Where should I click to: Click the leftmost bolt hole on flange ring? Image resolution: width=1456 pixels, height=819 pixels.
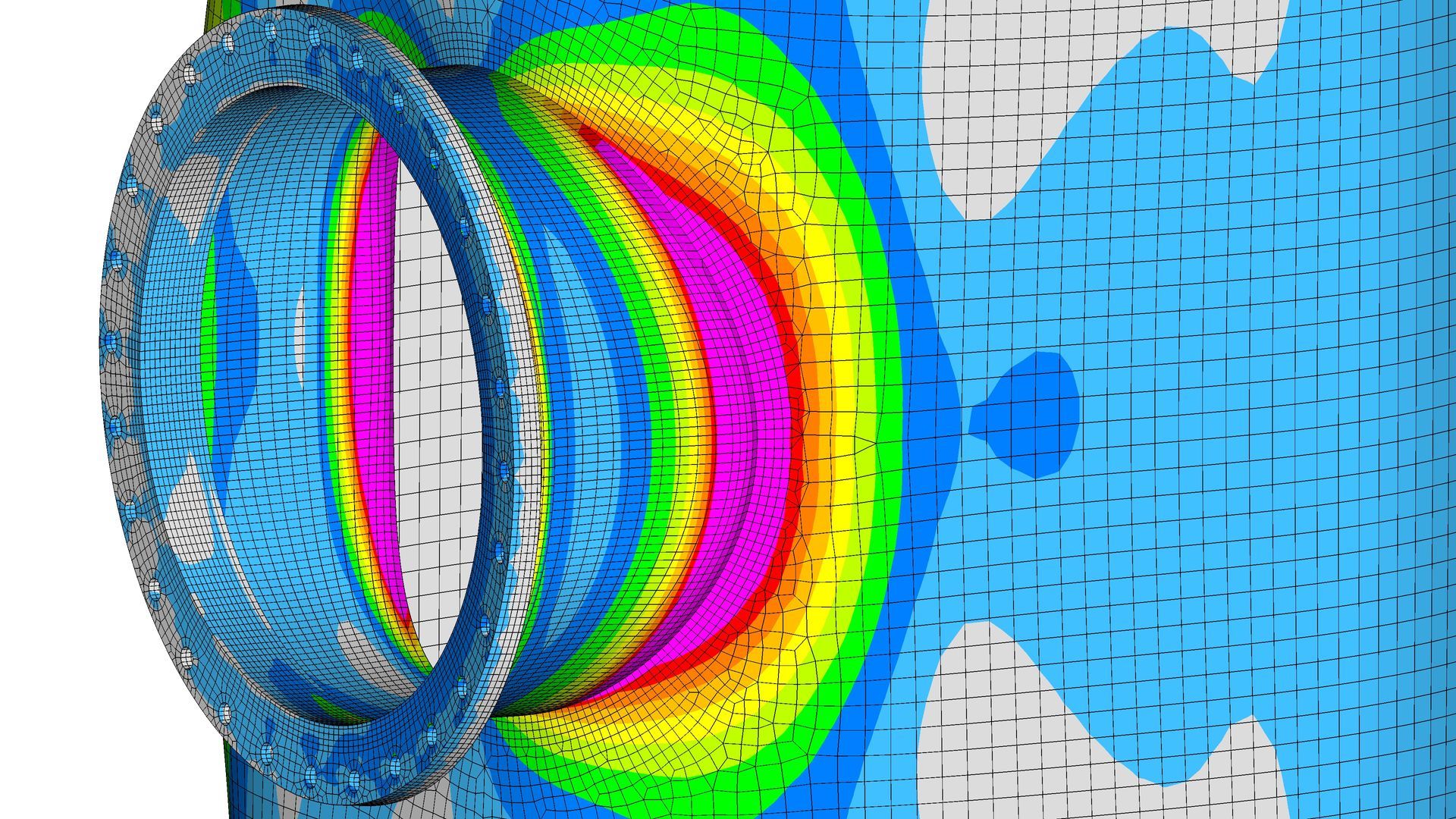coord(111,343)
